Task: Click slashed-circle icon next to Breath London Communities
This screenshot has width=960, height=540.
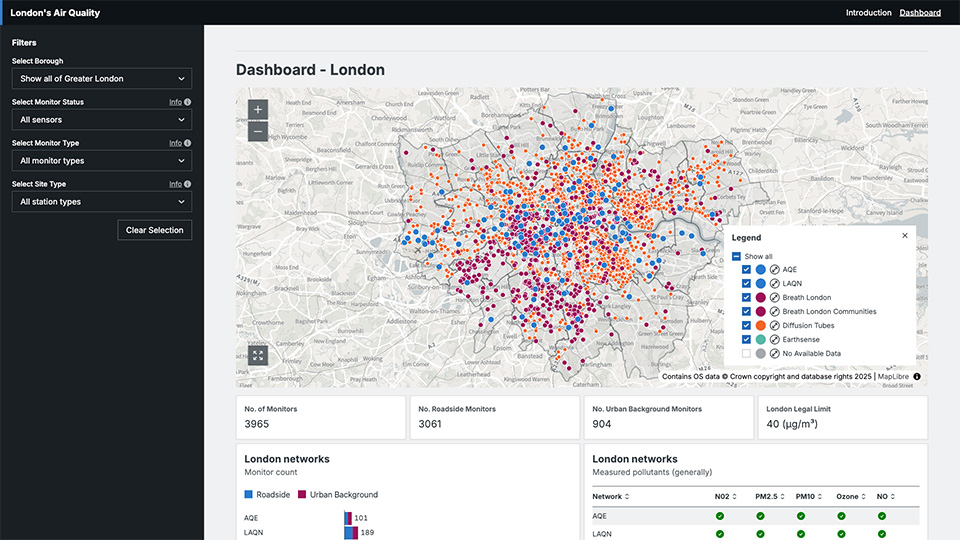Action: 774,312
